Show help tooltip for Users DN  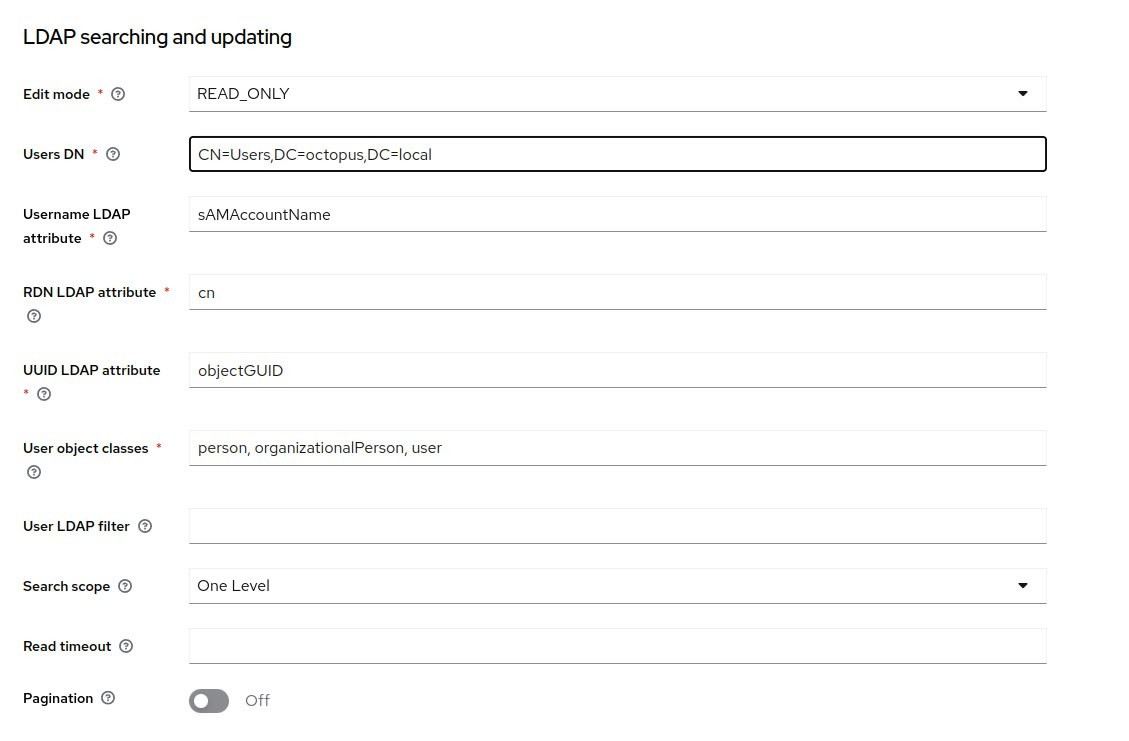pos(113,154)
